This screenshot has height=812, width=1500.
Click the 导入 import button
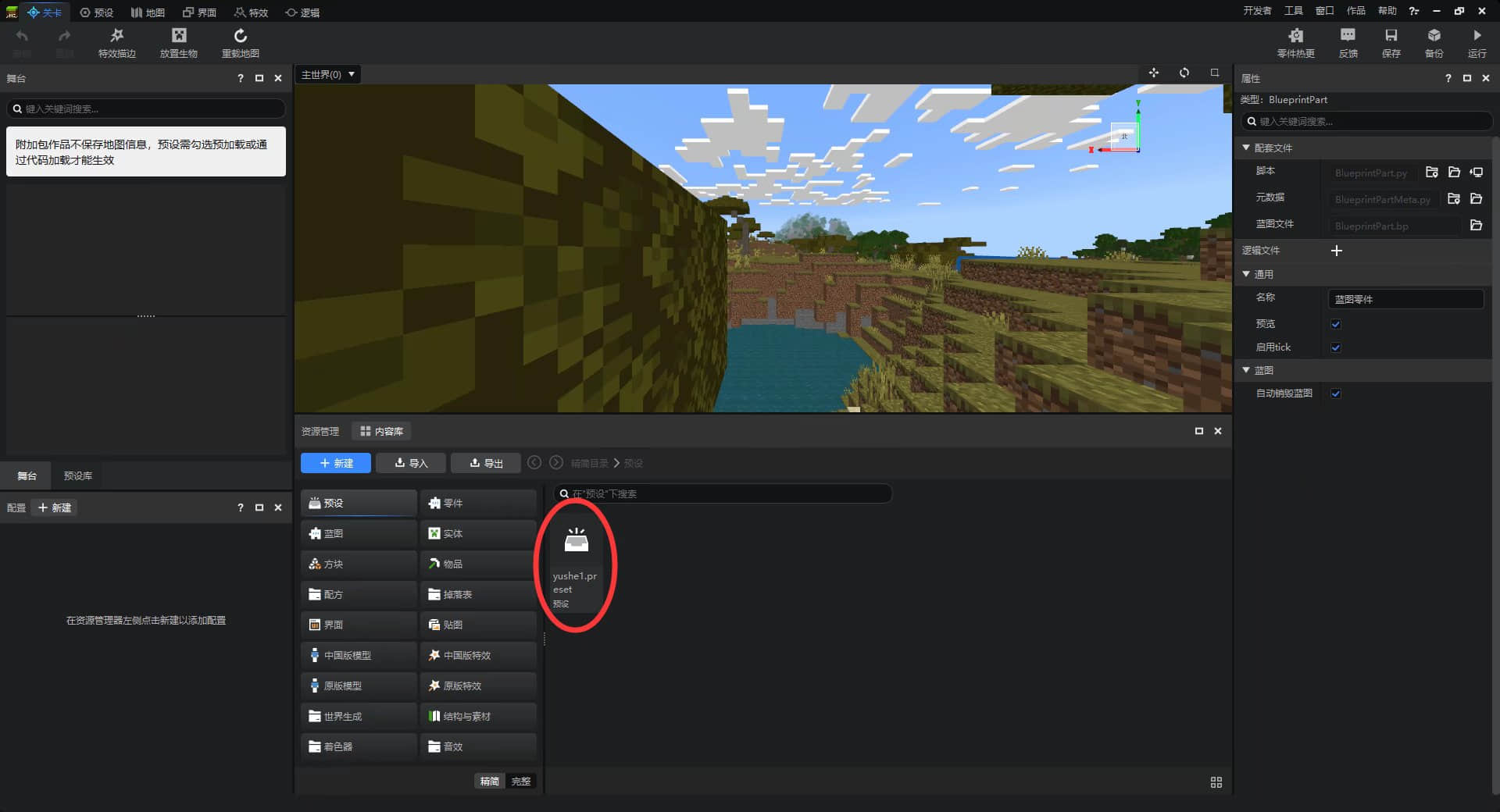(x=411, y=463)
